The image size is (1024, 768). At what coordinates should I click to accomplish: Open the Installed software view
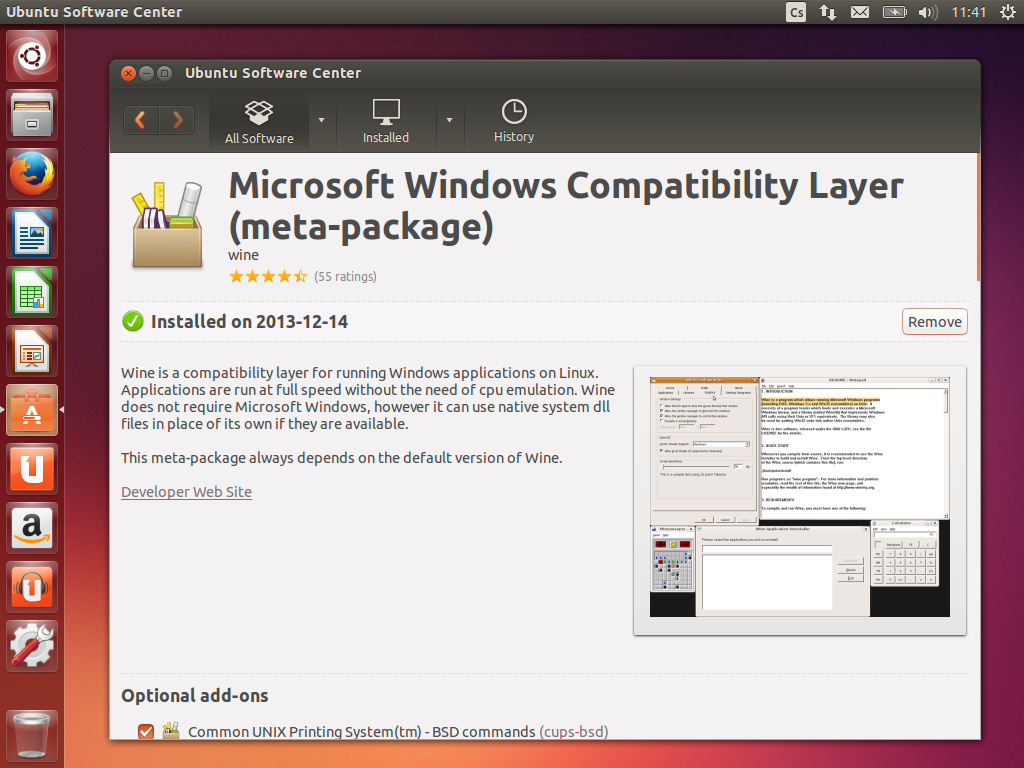(x=385, y=121)
